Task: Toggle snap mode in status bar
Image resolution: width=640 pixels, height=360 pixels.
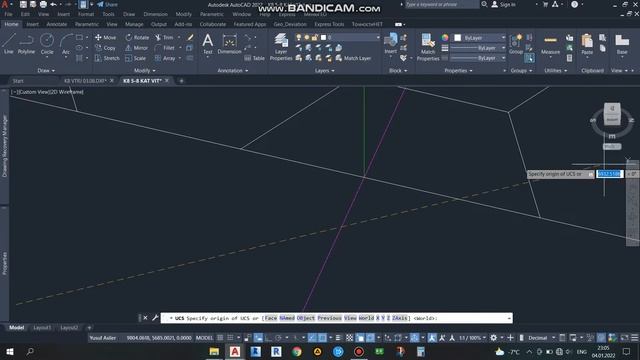Action: pos(230,338)
